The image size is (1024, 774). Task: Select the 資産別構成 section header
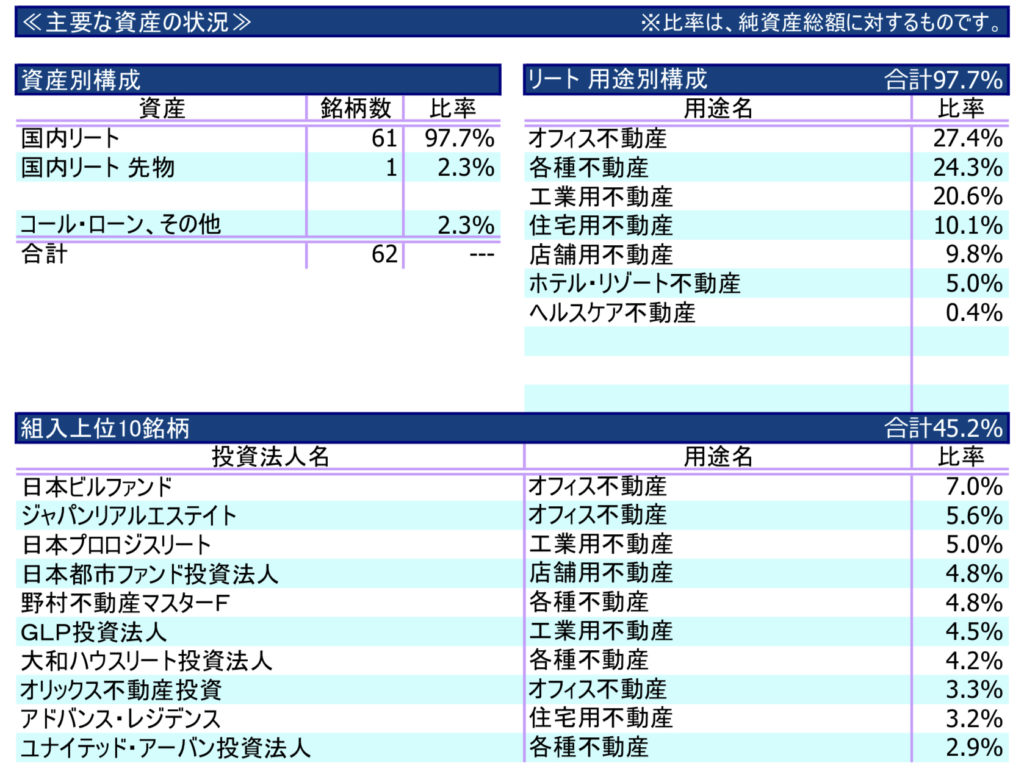81,80
